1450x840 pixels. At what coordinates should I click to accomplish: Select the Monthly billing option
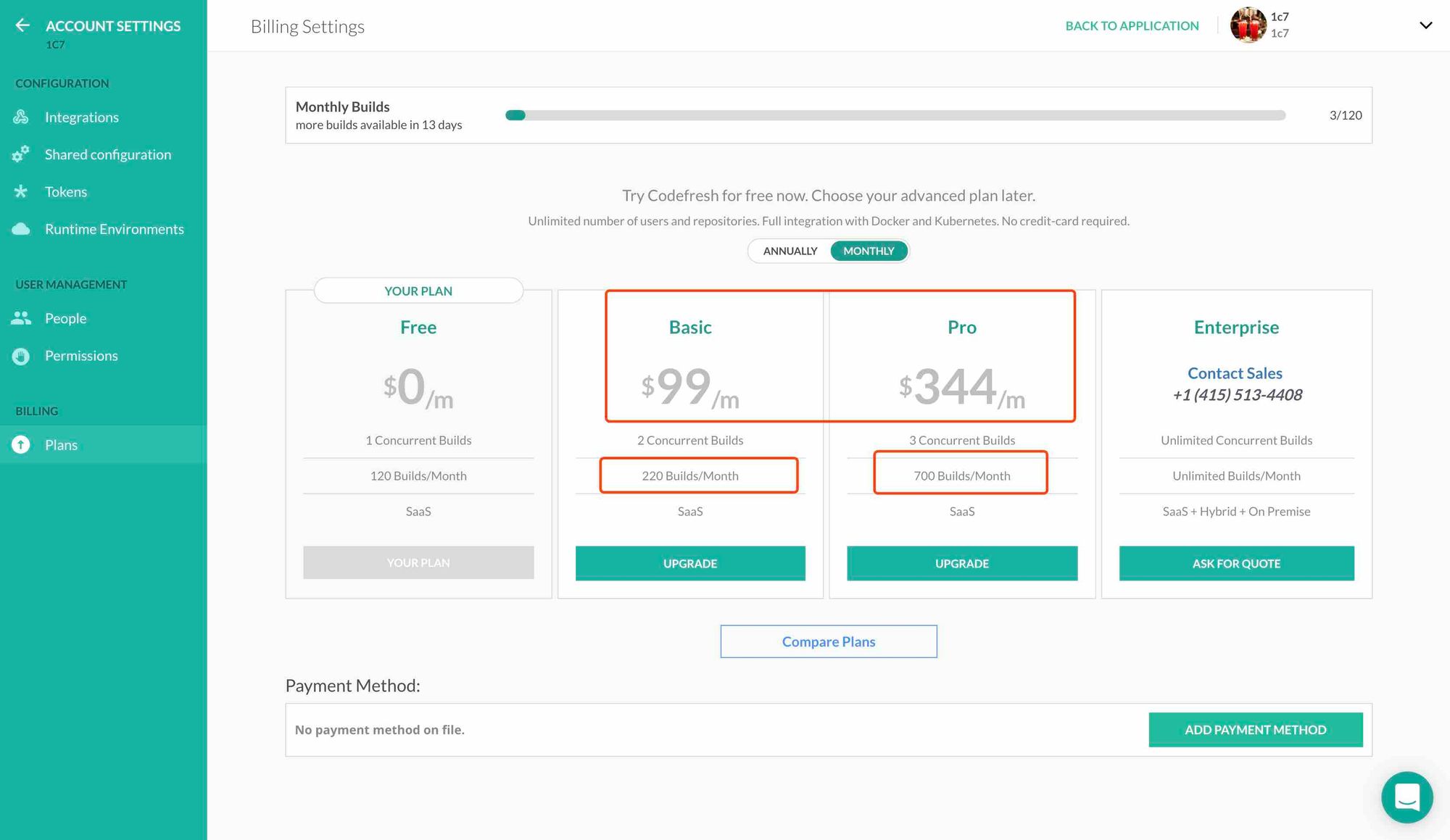point(868,251)
